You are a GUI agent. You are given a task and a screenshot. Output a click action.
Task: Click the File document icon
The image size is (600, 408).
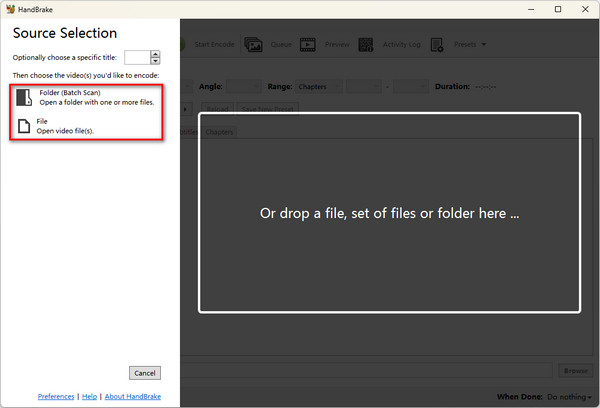pos(24,126)
